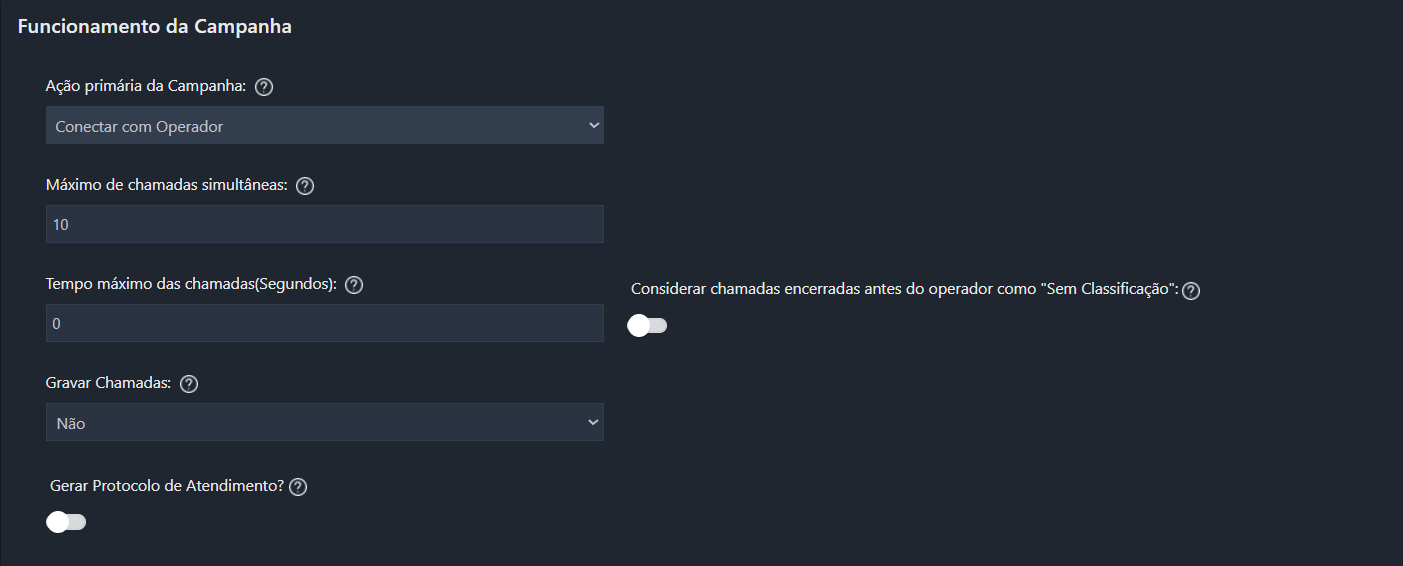This screenshot has height=566, width=1403.
Task: Click the Tempo máximo das chamadas input
Action: (x=324, y=324)
